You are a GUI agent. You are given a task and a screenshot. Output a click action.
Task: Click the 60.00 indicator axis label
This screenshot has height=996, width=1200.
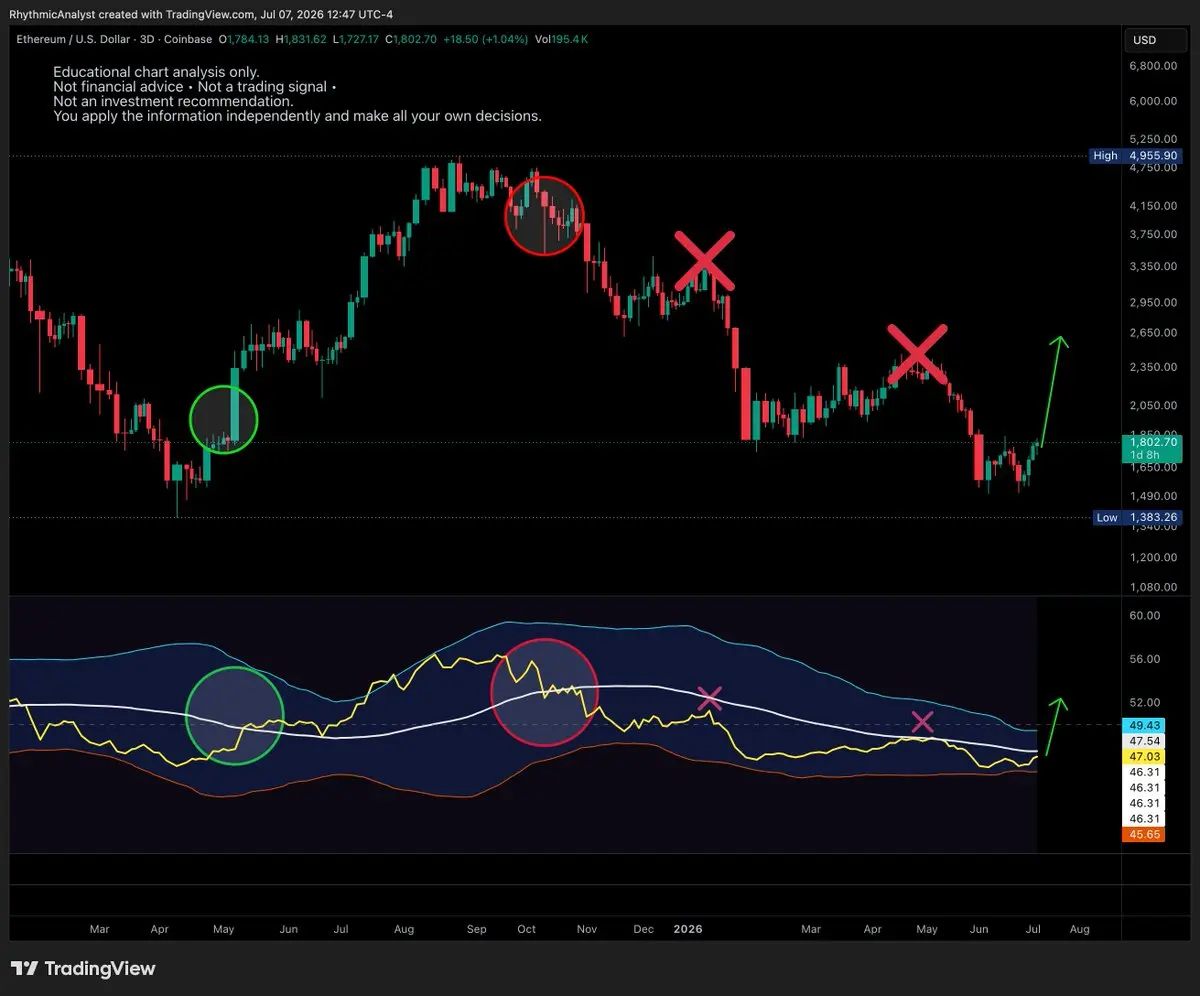pos(1145,615)
